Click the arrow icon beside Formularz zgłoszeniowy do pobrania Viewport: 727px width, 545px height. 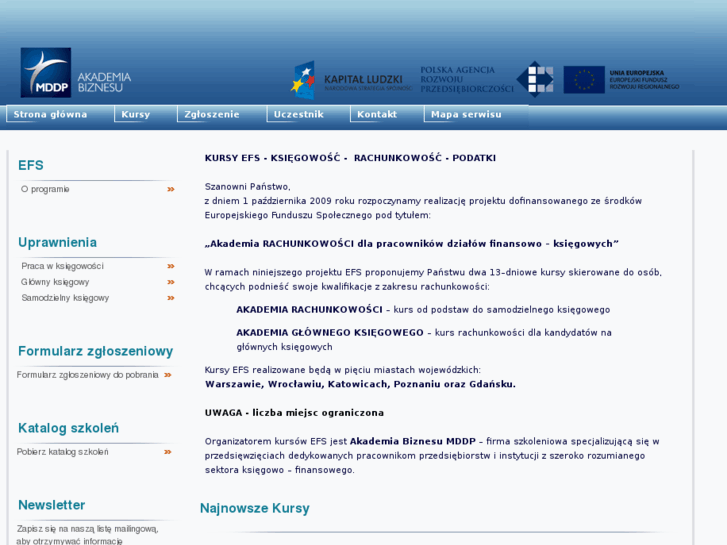click(168, 375)
